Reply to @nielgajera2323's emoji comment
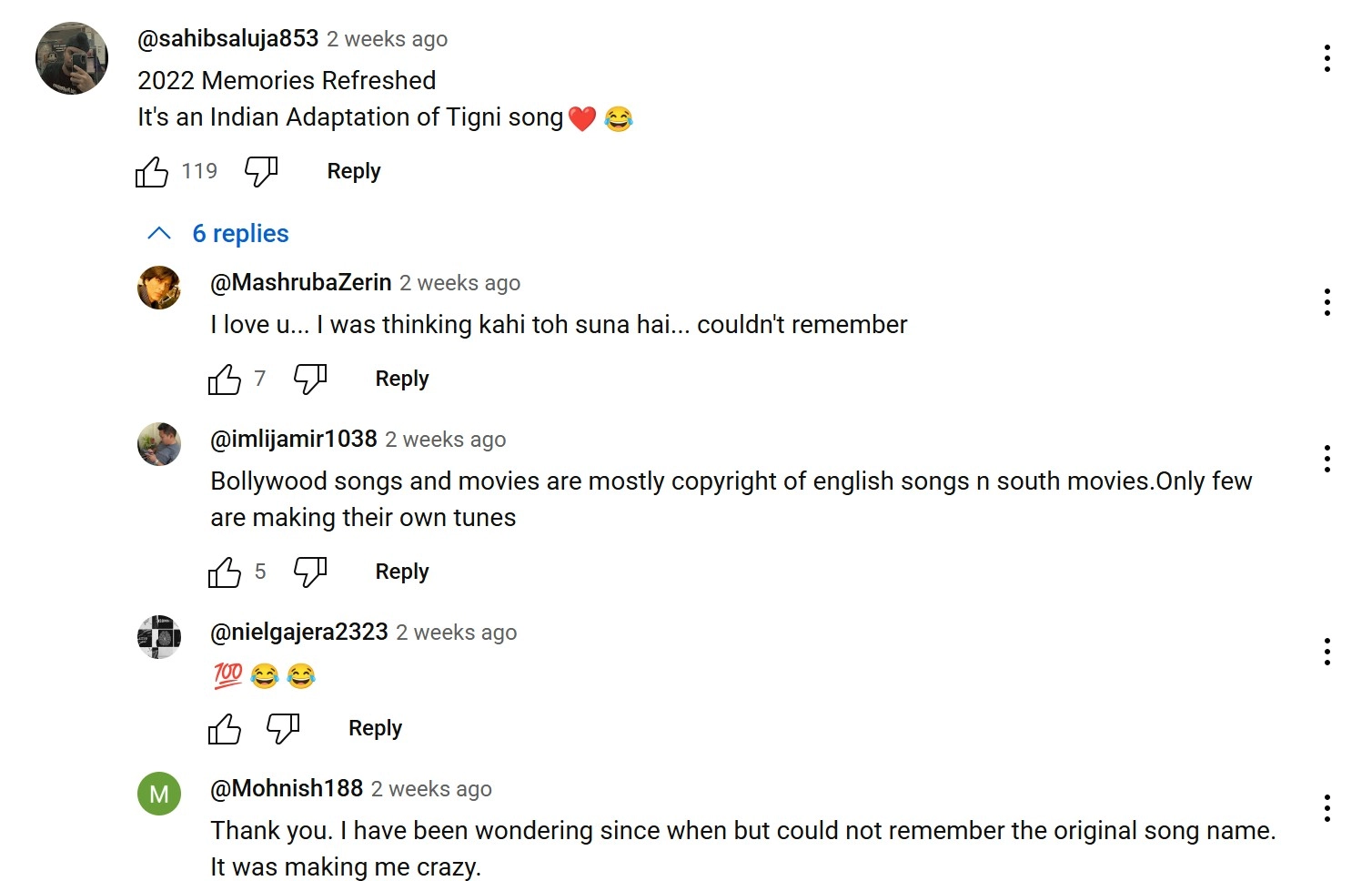Screen dimensions: 1372x881 point(375,728)
